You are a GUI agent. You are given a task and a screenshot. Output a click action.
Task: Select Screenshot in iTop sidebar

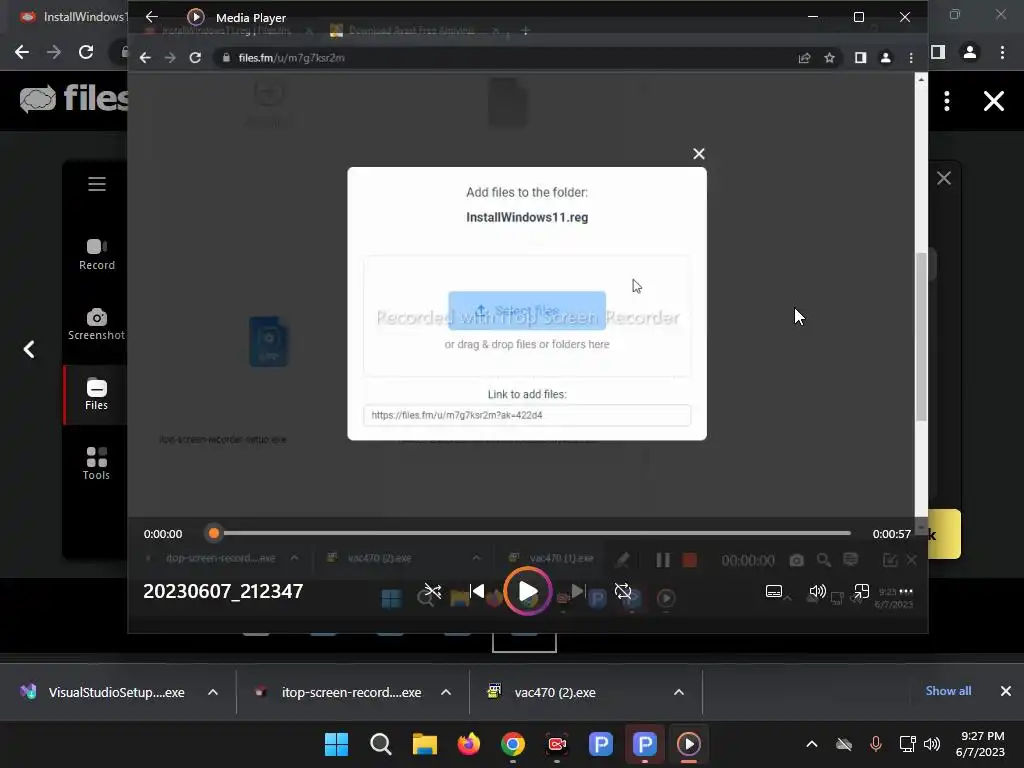click(97, 325)
